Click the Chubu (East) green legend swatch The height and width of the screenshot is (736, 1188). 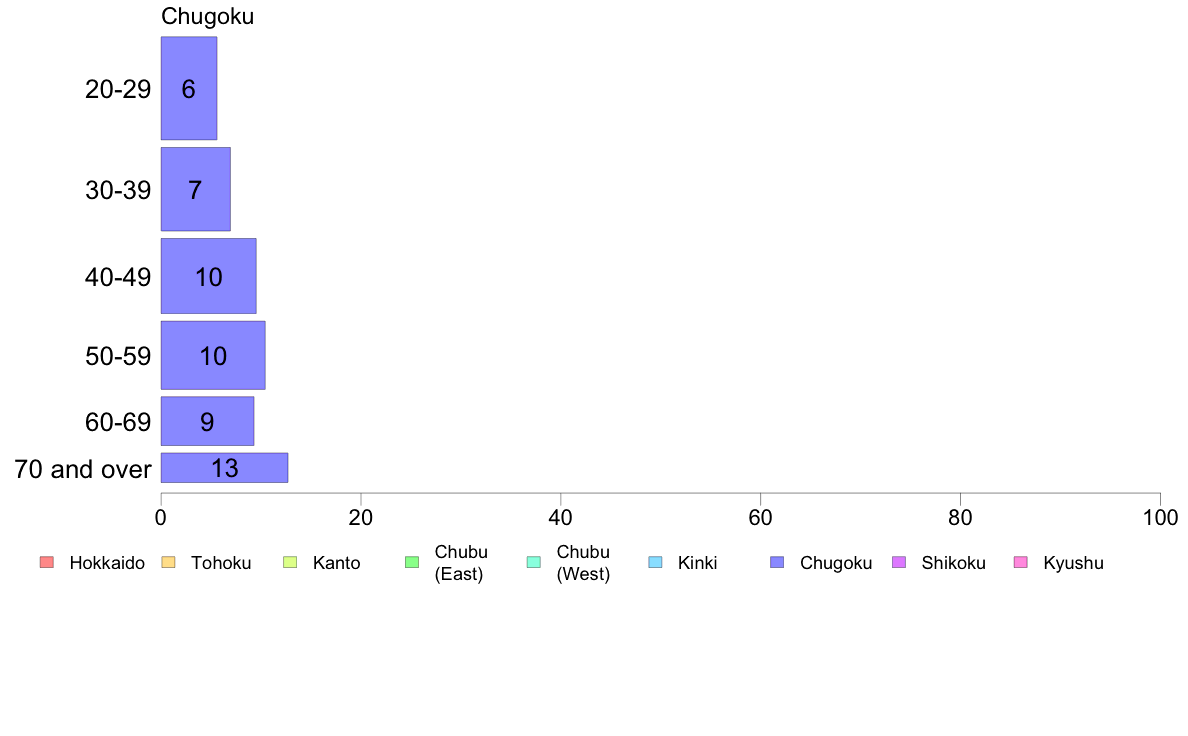[x=412, y=562]
